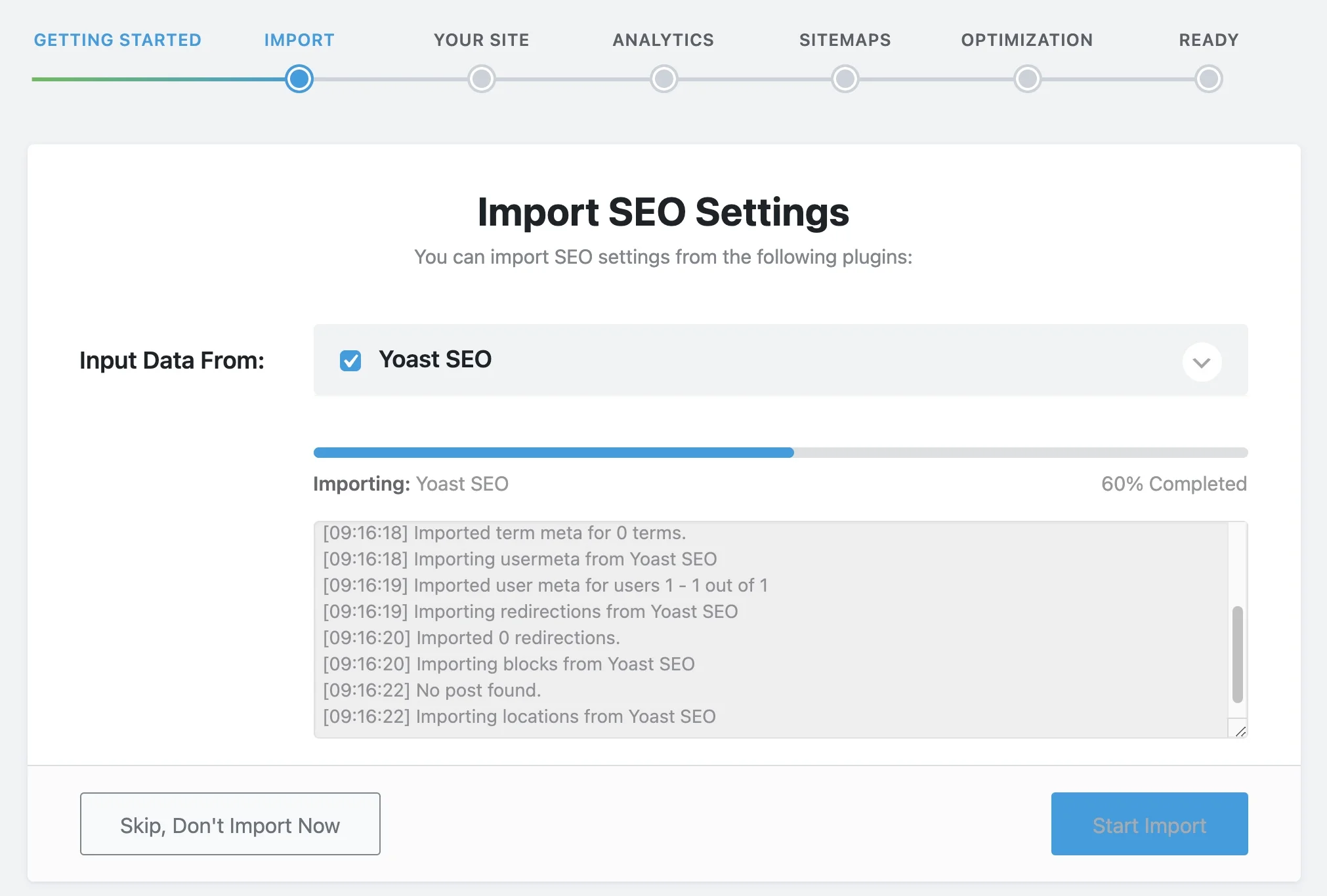
Task: Click Skip, Don't Import Now button
Action: (x=230, y=824)
